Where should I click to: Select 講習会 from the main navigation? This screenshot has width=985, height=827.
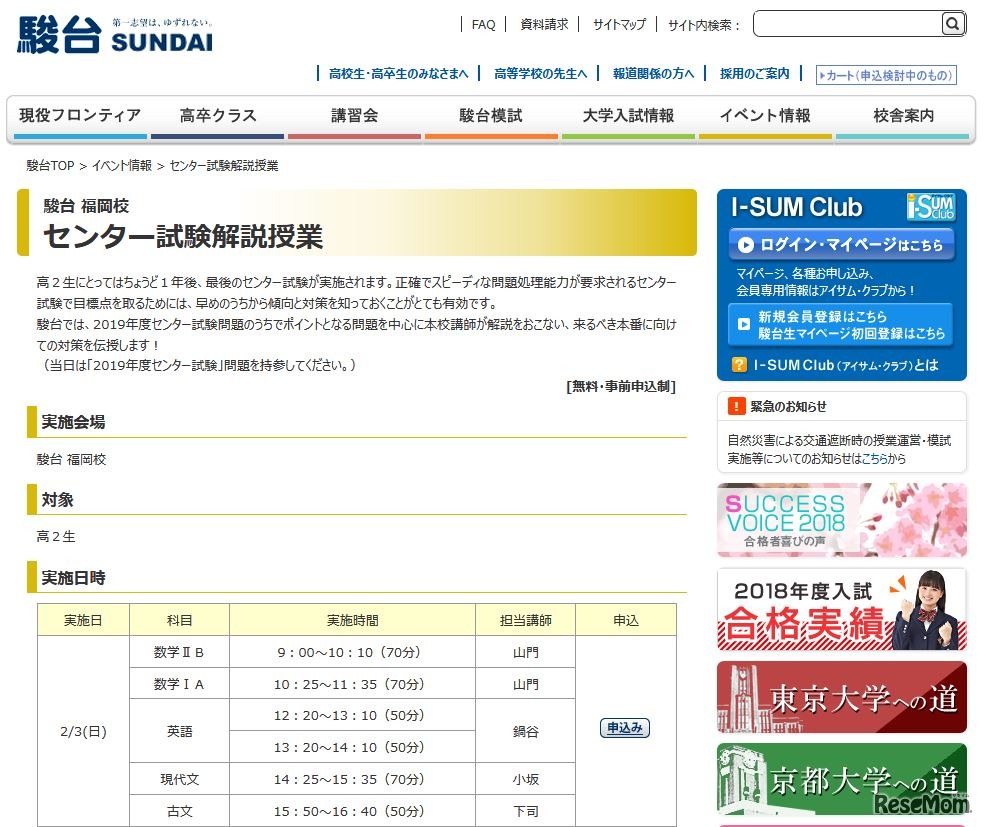[x=354, y=115]
